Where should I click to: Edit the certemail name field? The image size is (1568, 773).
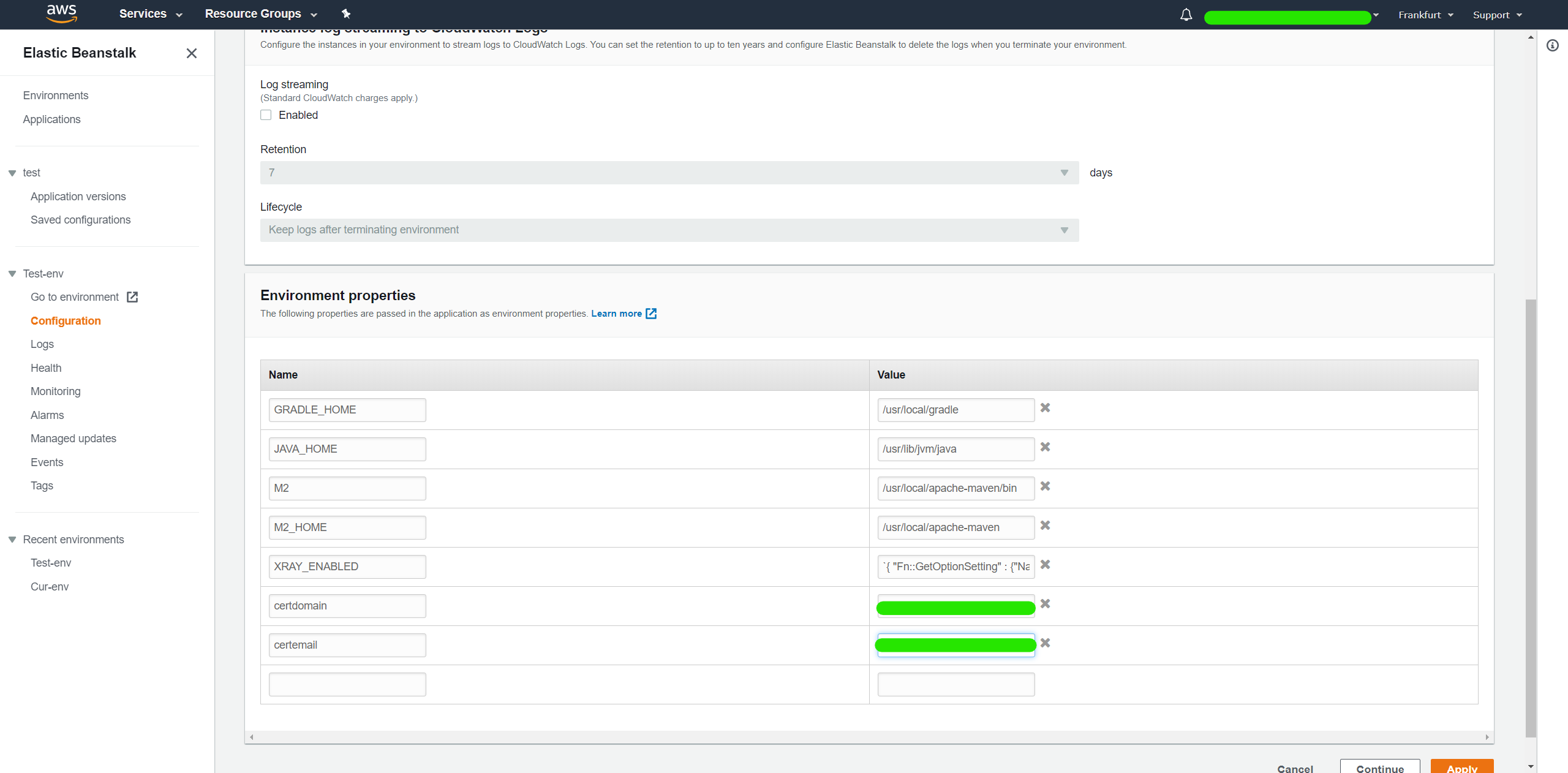click(x=347, y=645)
